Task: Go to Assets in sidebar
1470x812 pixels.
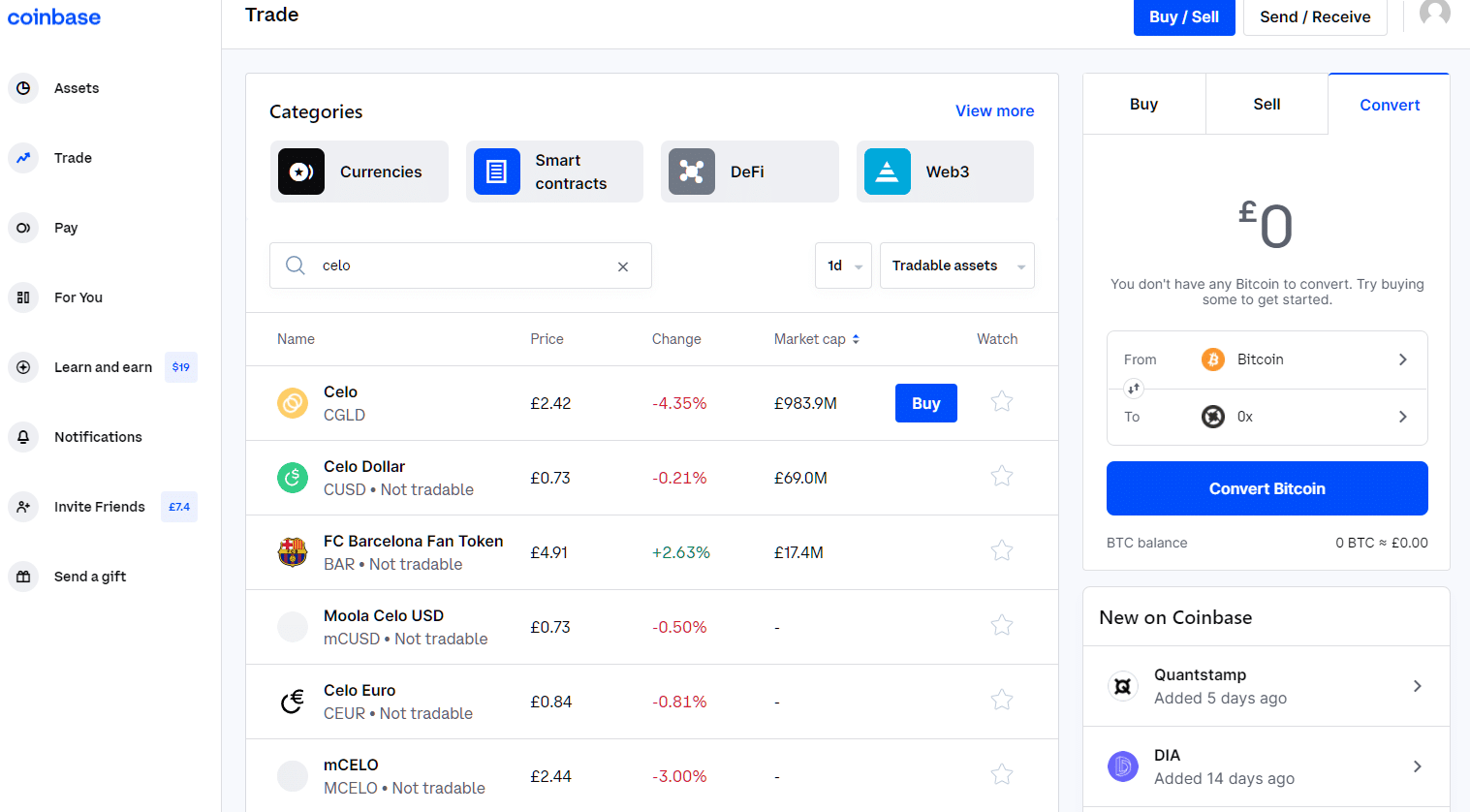Action: coord(77,88)
